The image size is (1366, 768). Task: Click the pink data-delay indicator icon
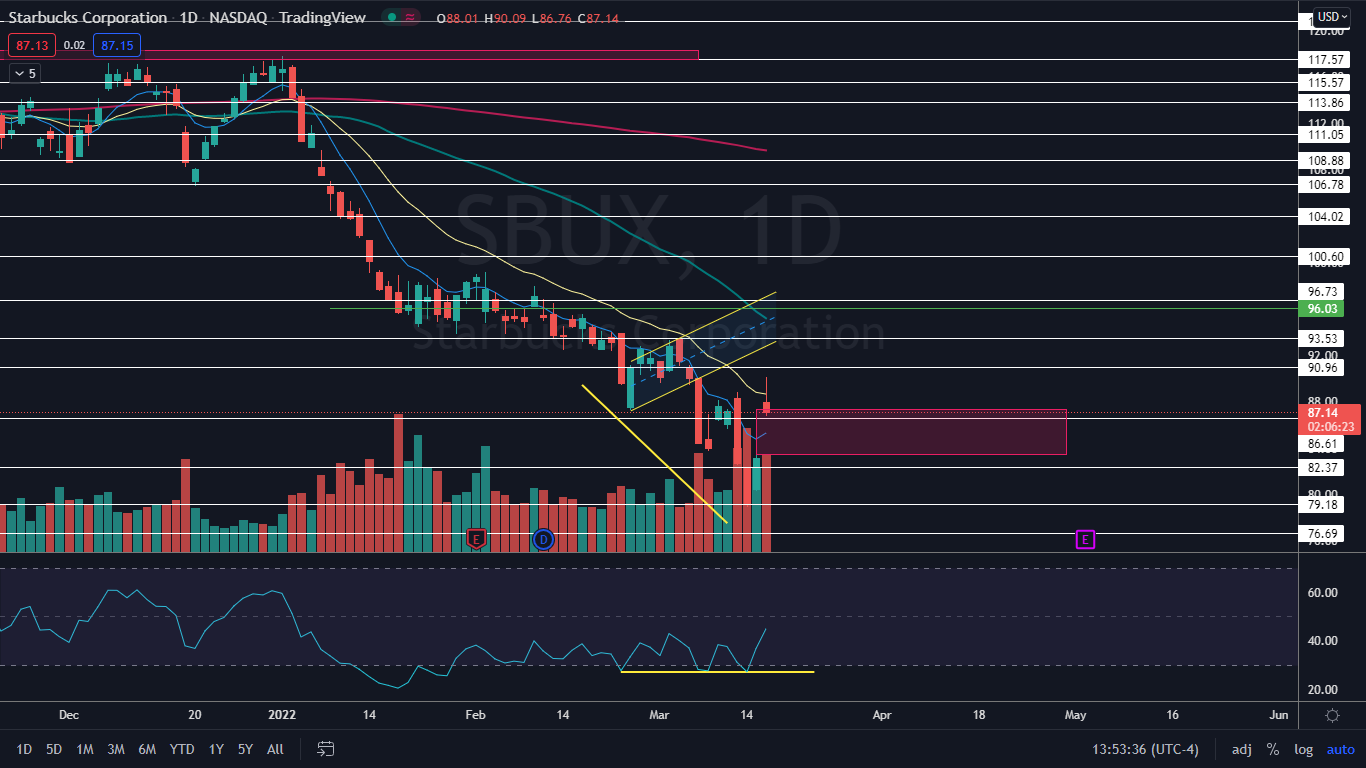coord(412,18)
